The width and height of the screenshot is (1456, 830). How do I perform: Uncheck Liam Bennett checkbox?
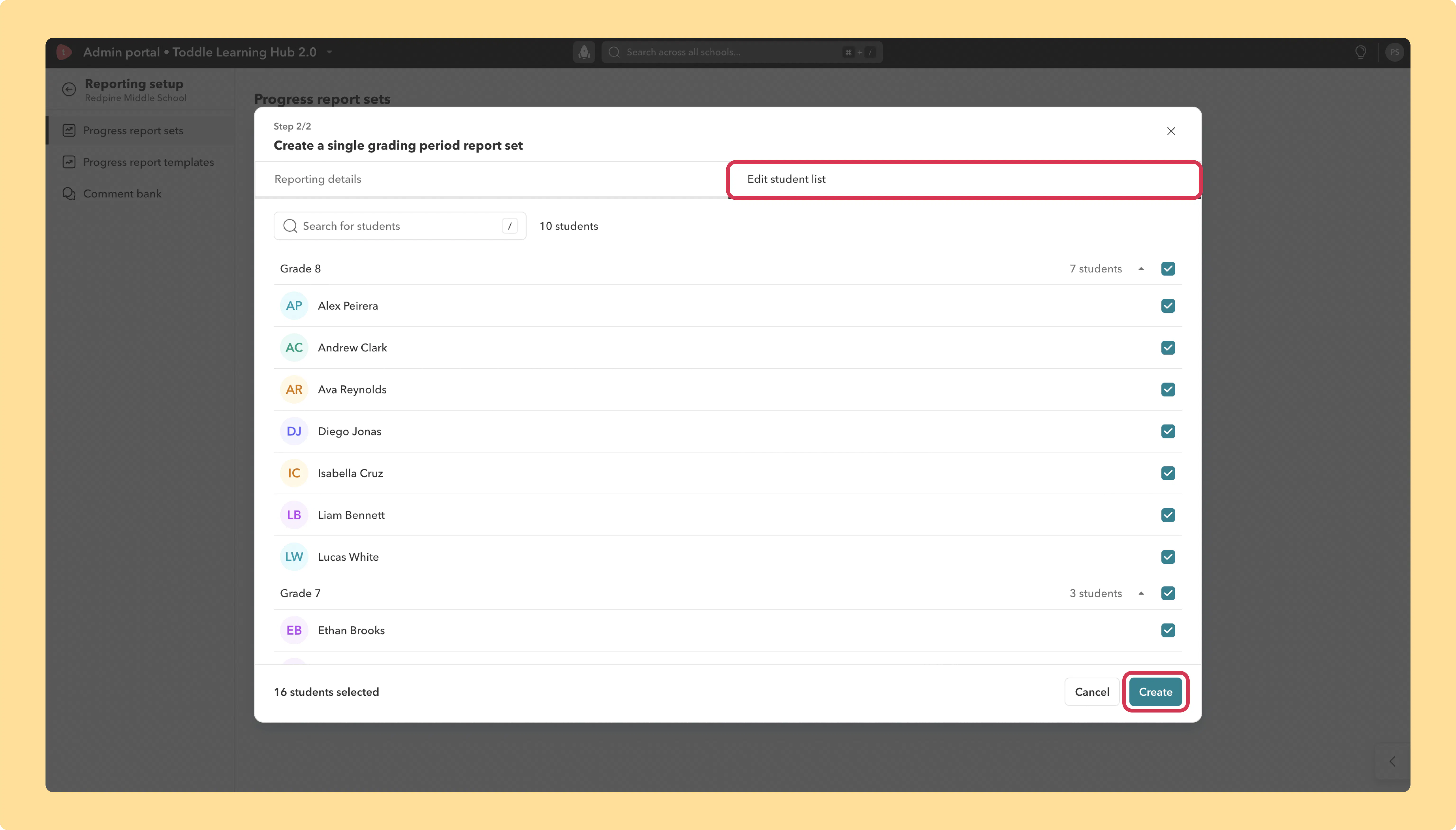click(1168, 515)
